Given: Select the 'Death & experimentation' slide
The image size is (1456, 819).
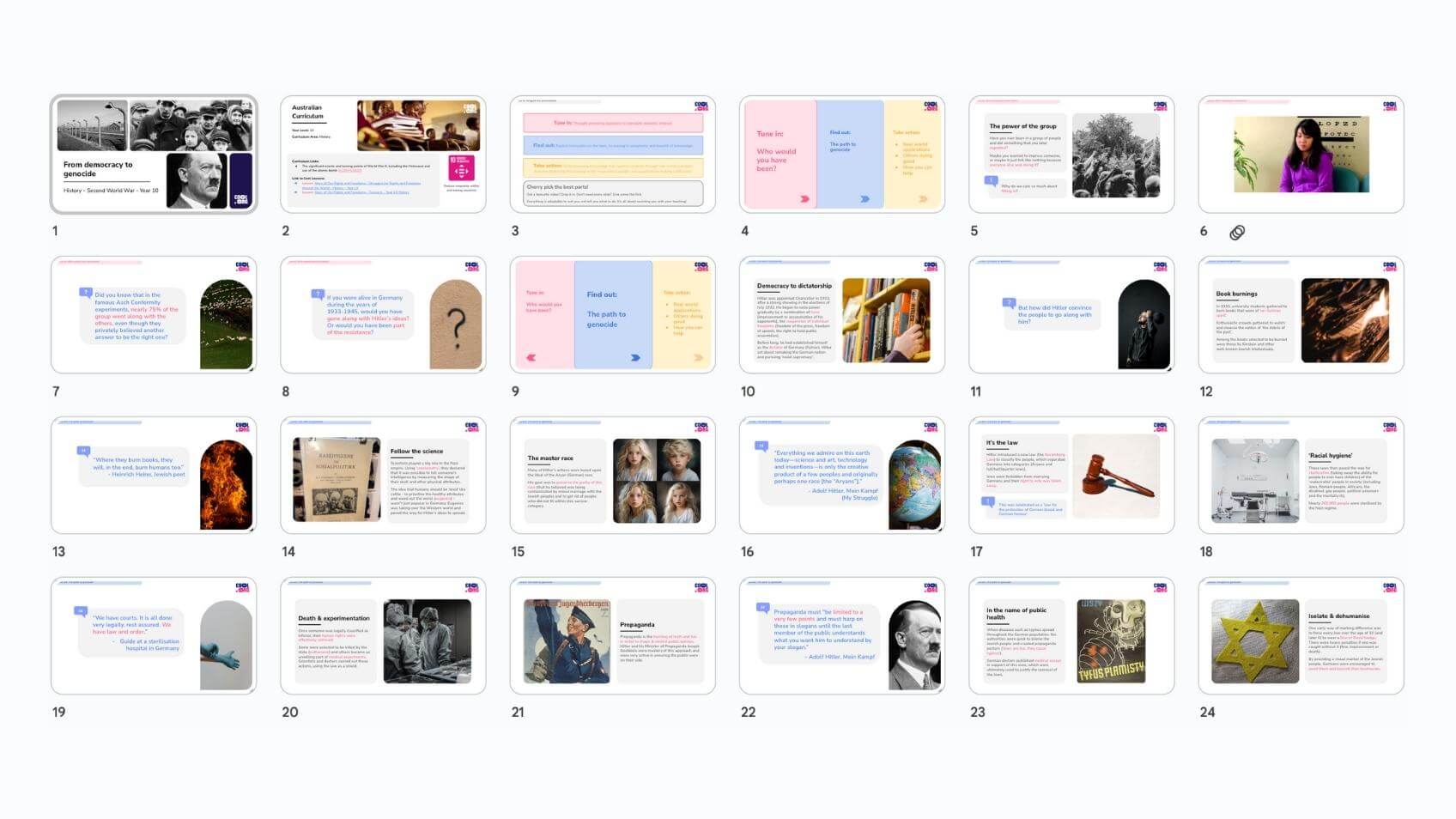Looking at the screenshot, I should tap(383, 636).
